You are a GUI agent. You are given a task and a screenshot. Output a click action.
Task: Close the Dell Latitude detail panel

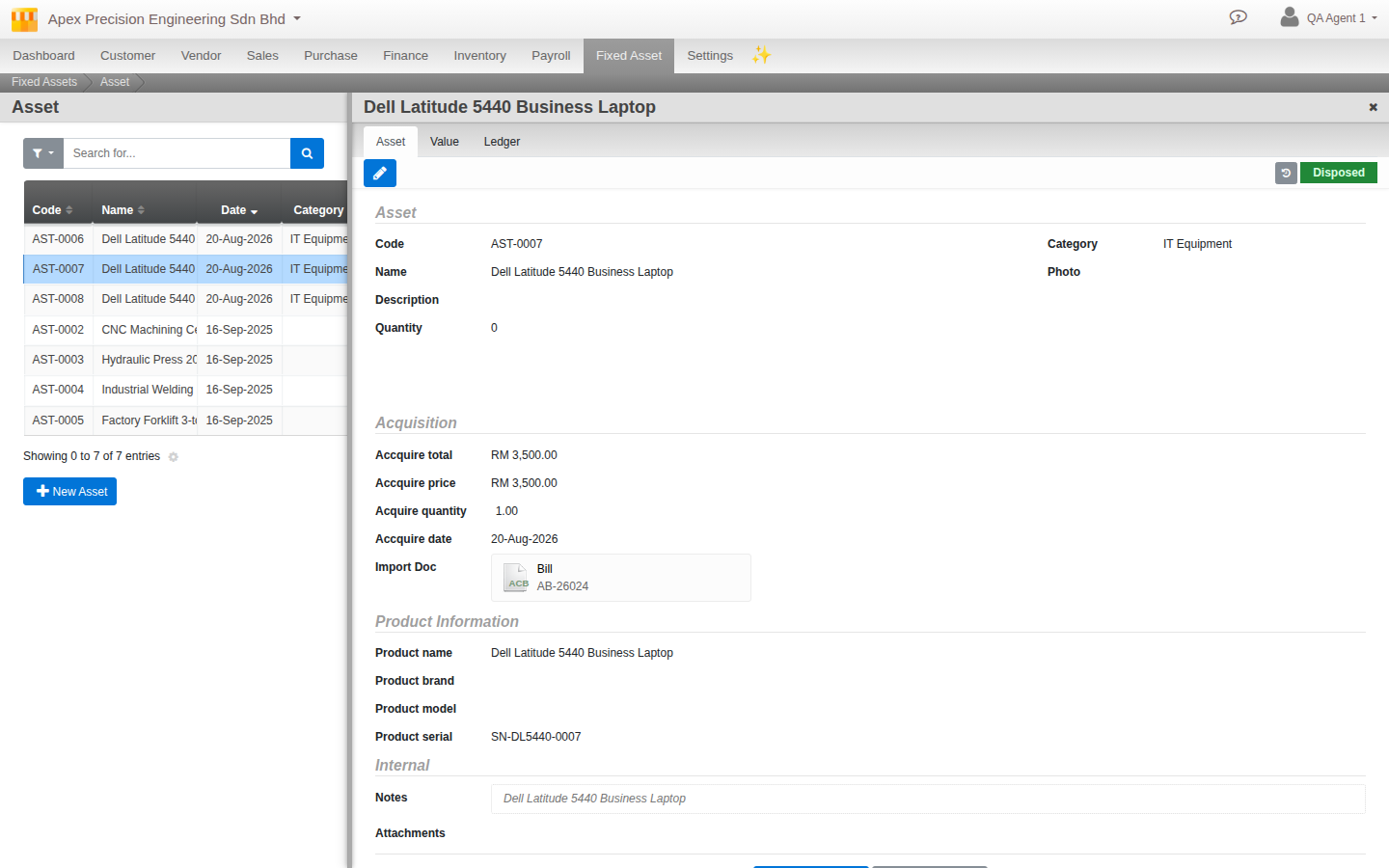pos(1373,107)
